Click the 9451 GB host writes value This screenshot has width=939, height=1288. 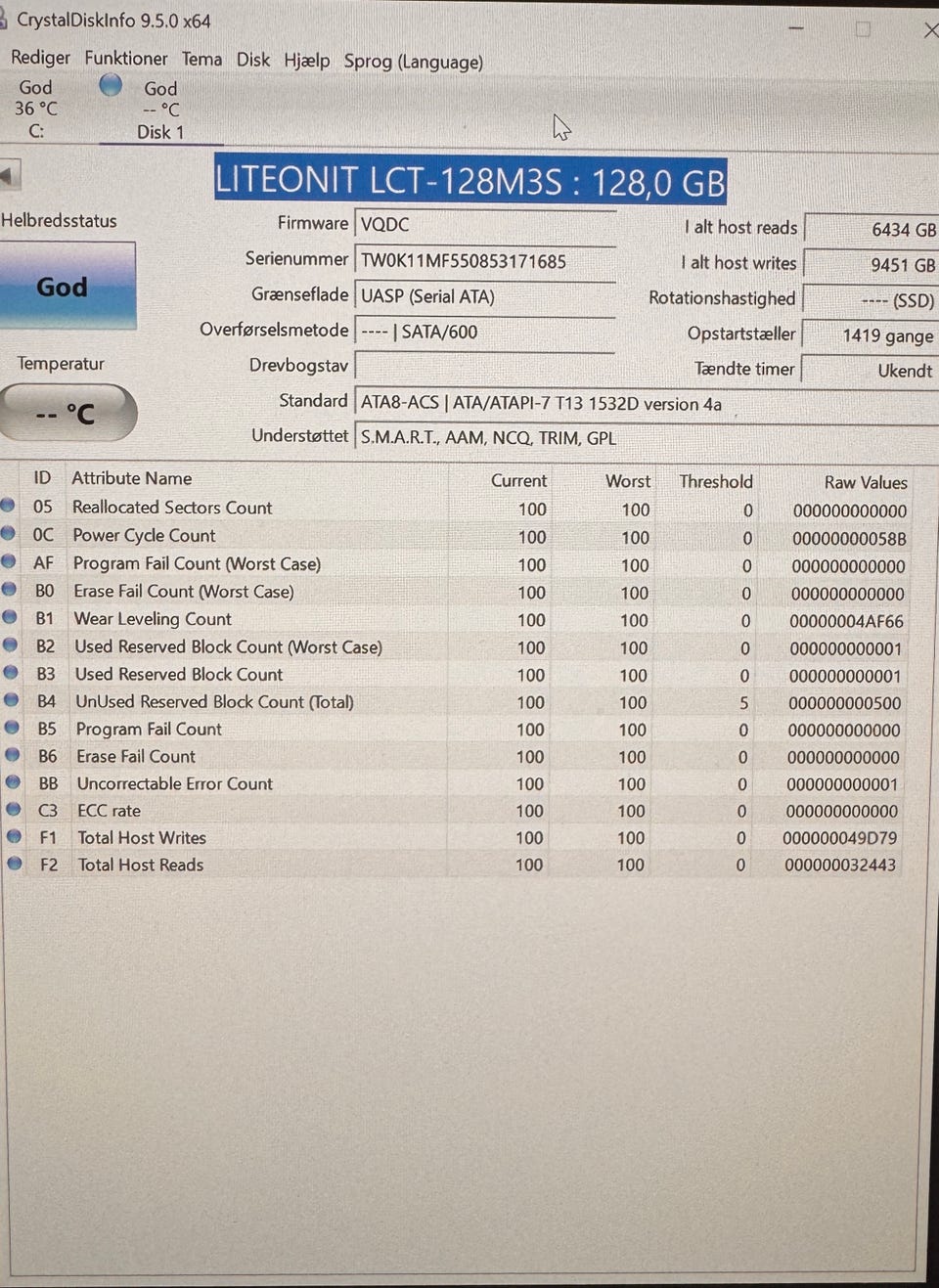point(871,265)
